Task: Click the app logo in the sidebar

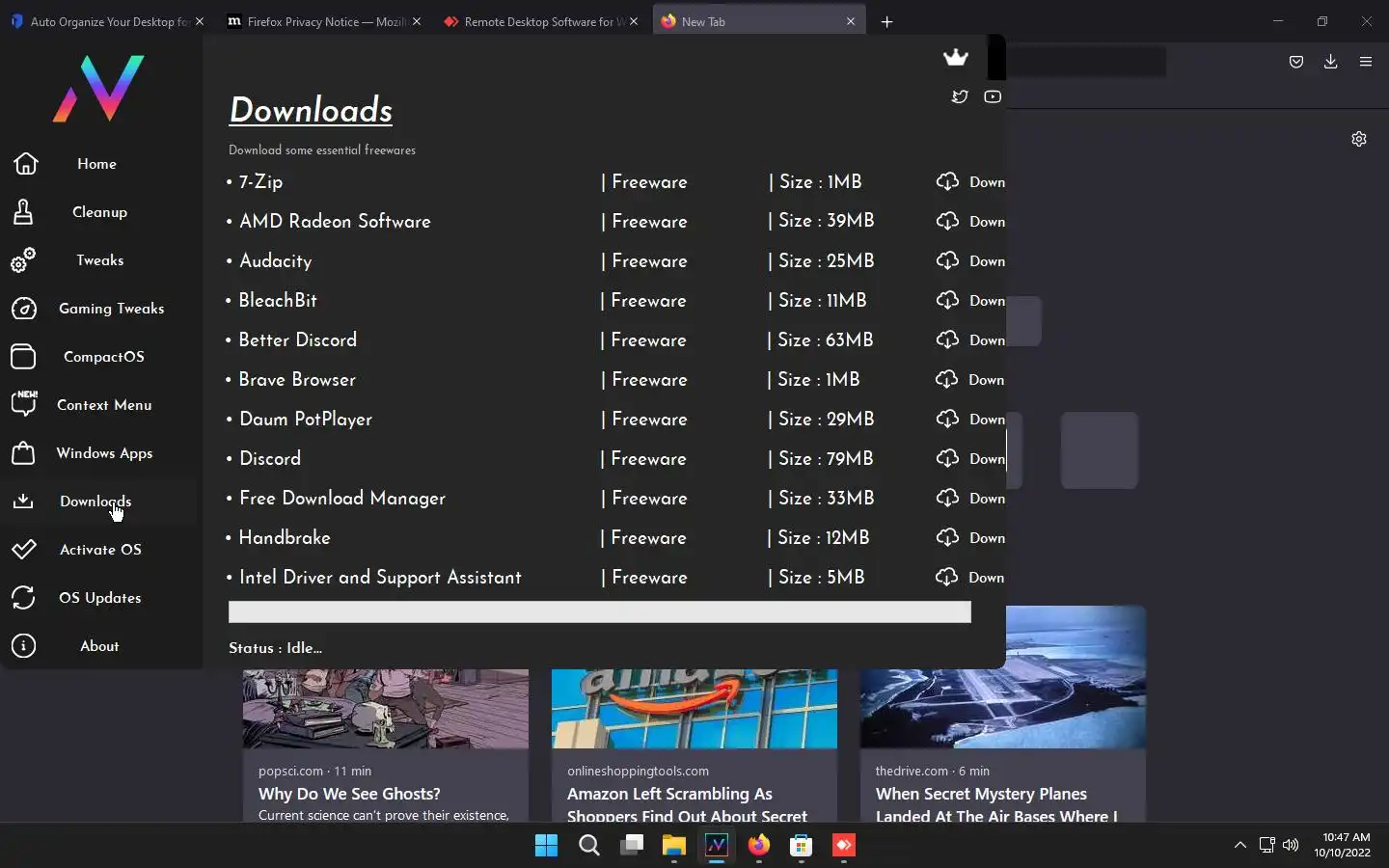Action: coord(98,88)
